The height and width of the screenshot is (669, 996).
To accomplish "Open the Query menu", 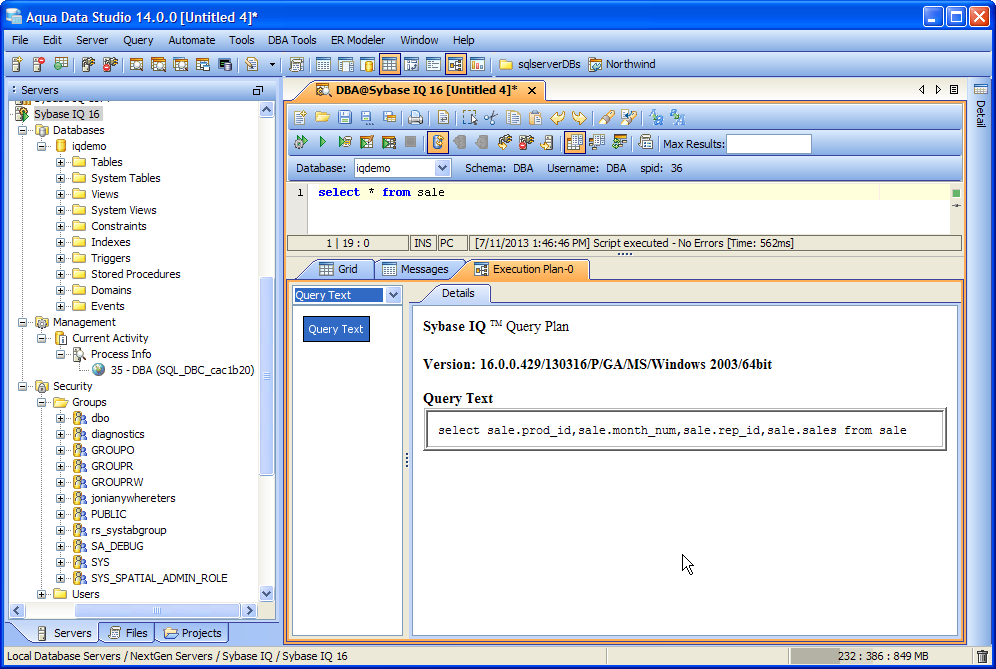I will tap(138, 40).
